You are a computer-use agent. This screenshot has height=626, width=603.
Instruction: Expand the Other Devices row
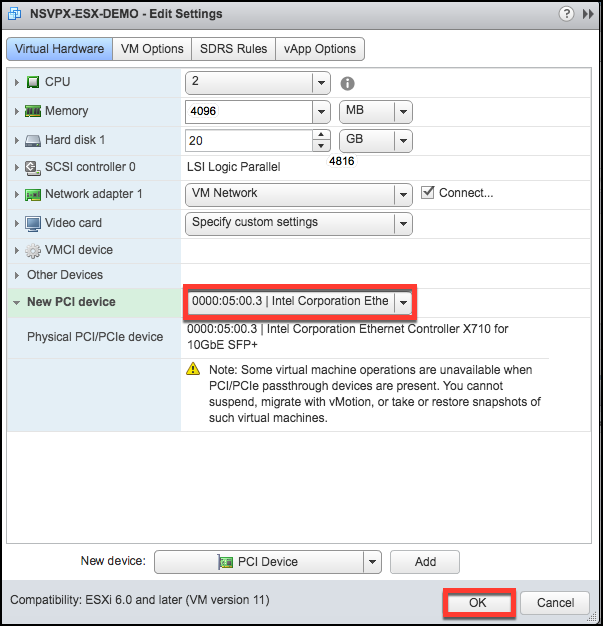(16, 275)
